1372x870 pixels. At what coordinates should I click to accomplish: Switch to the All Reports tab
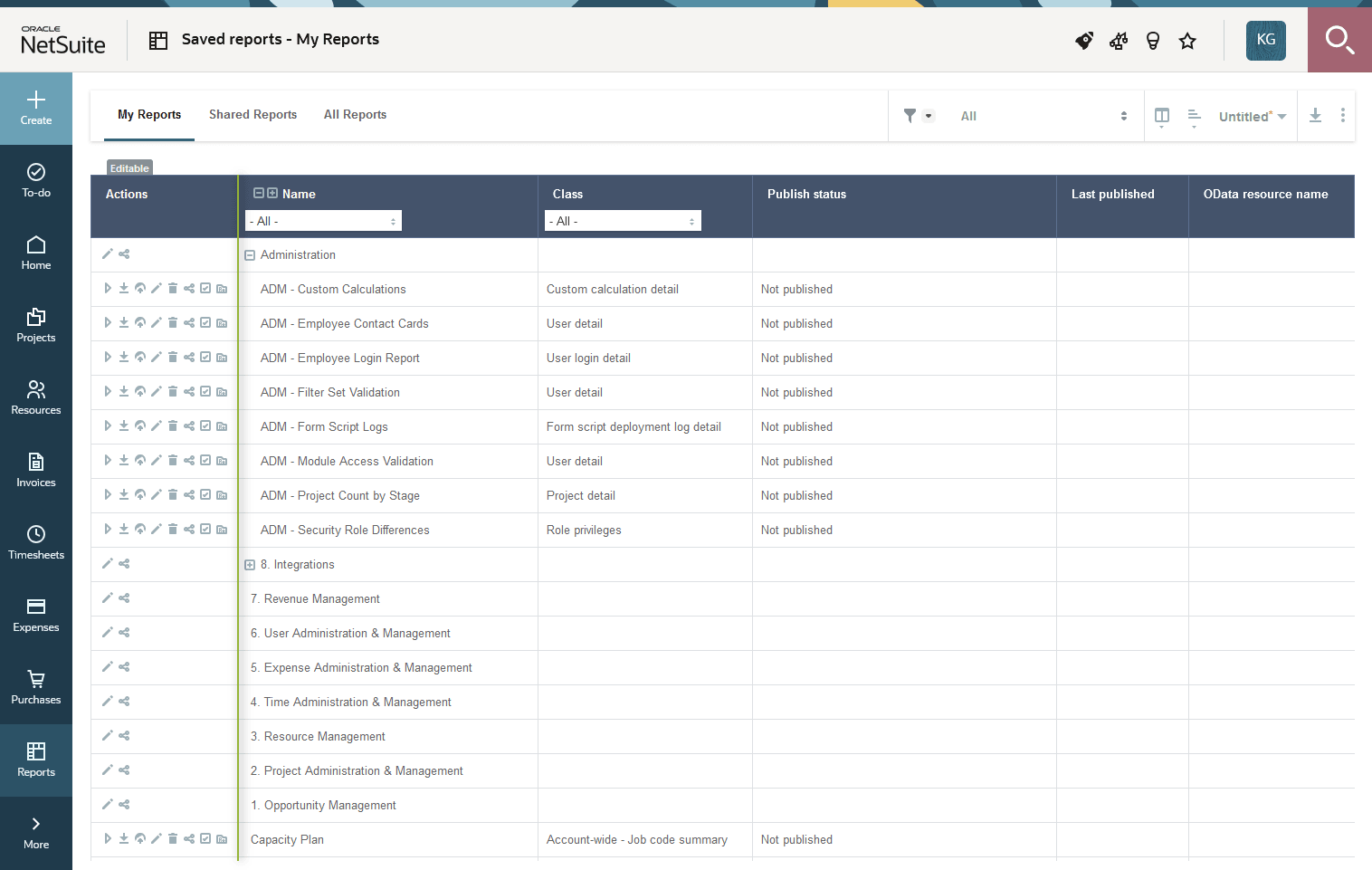[x=355, y=115]
